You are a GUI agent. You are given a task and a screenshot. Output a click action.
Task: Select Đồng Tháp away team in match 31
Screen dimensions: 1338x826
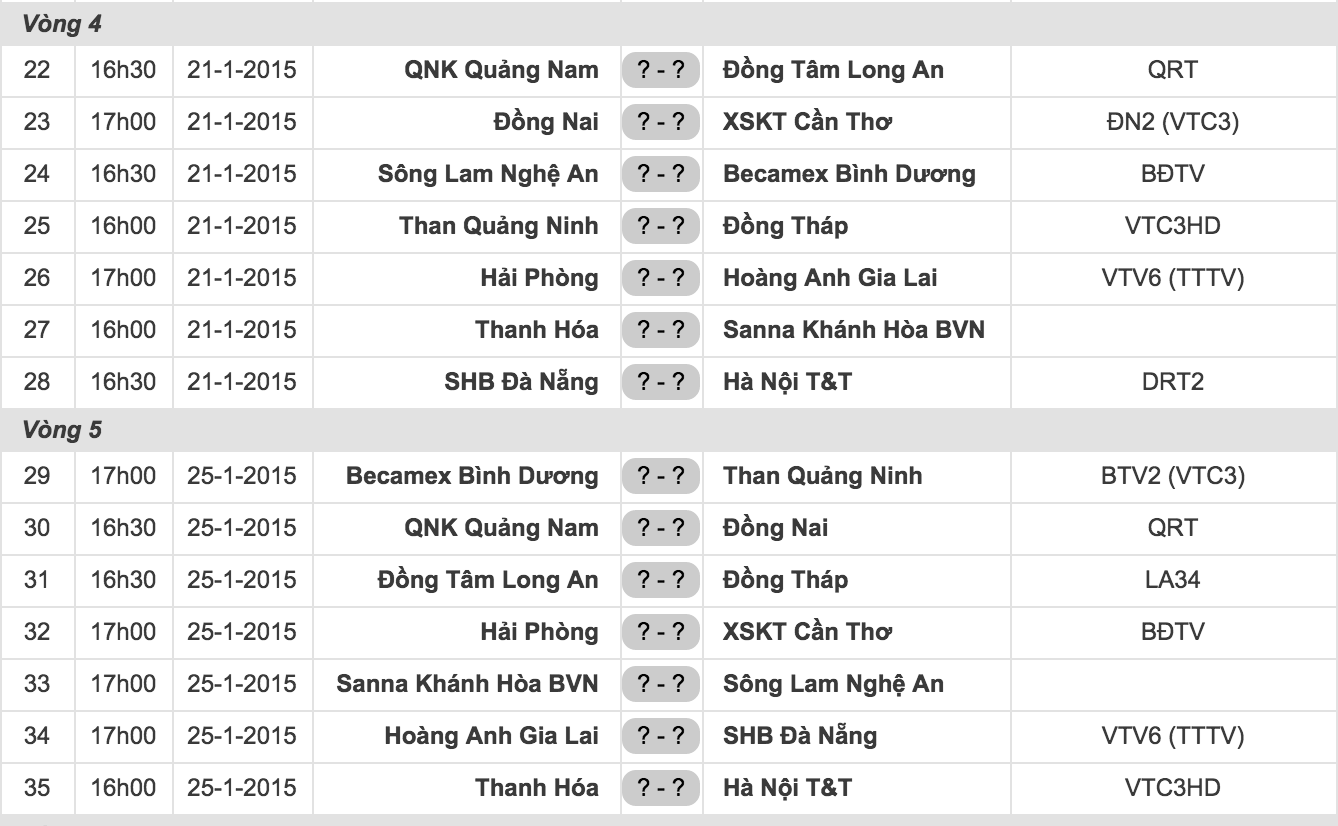click(x=785, y=580)
